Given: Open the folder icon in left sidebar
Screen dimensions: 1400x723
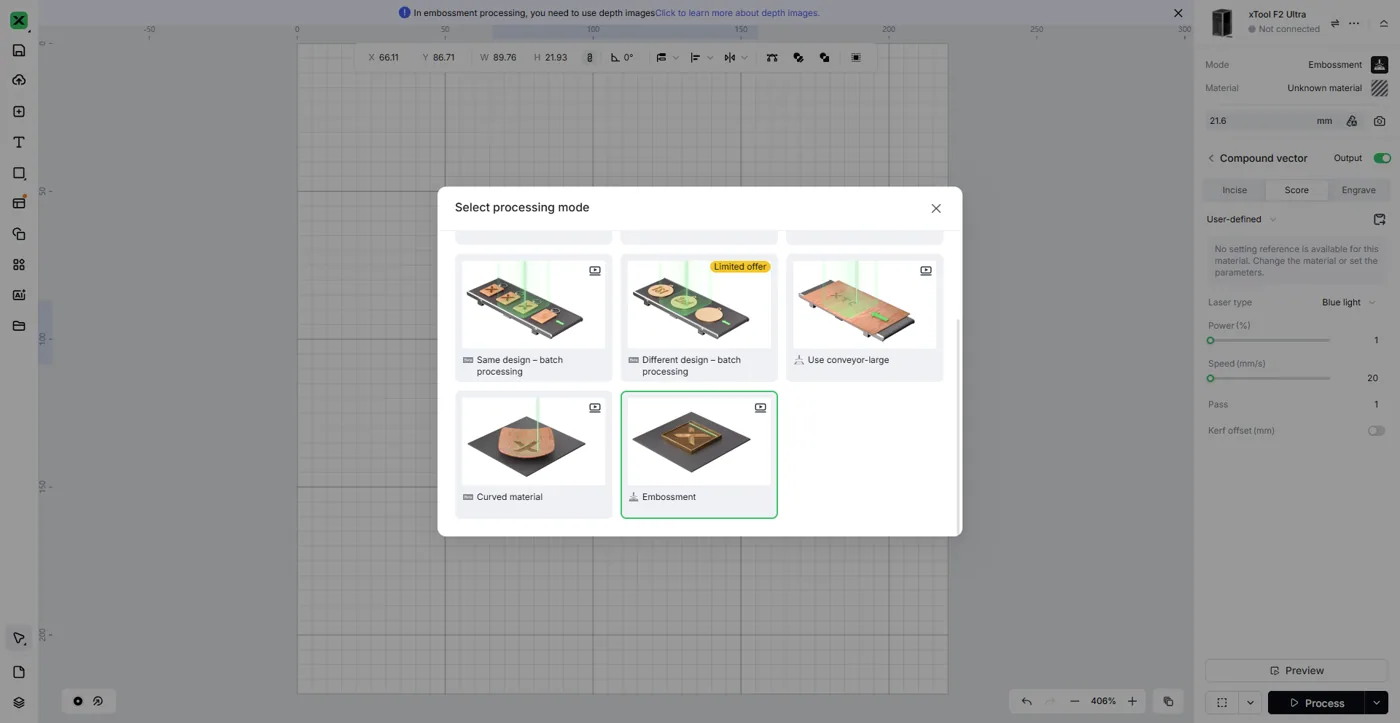Looking at the screenshot, I should tap(18, 326).
